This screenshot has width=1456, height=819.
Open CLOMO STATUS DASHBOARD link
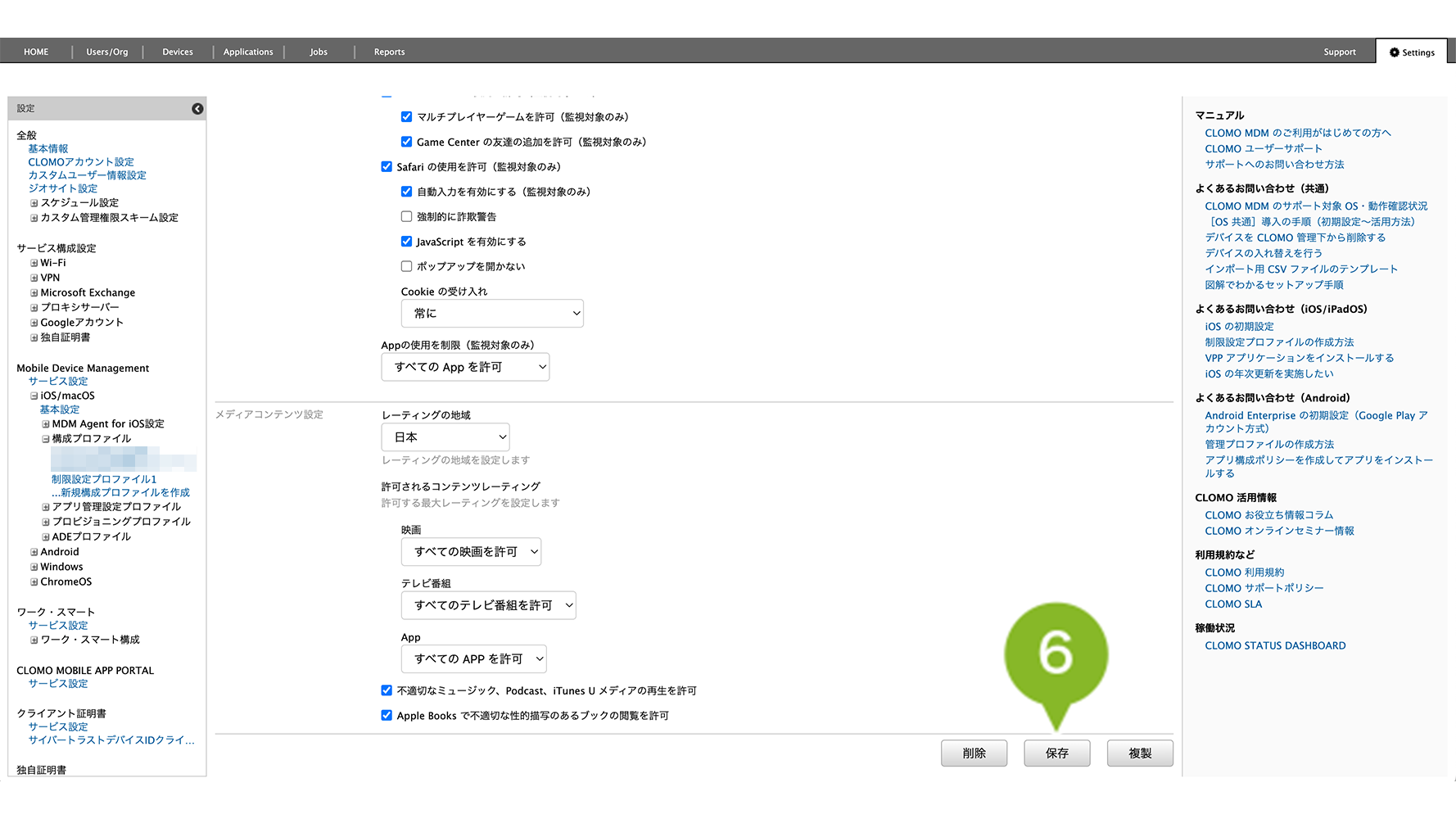tap(1274, 646)
